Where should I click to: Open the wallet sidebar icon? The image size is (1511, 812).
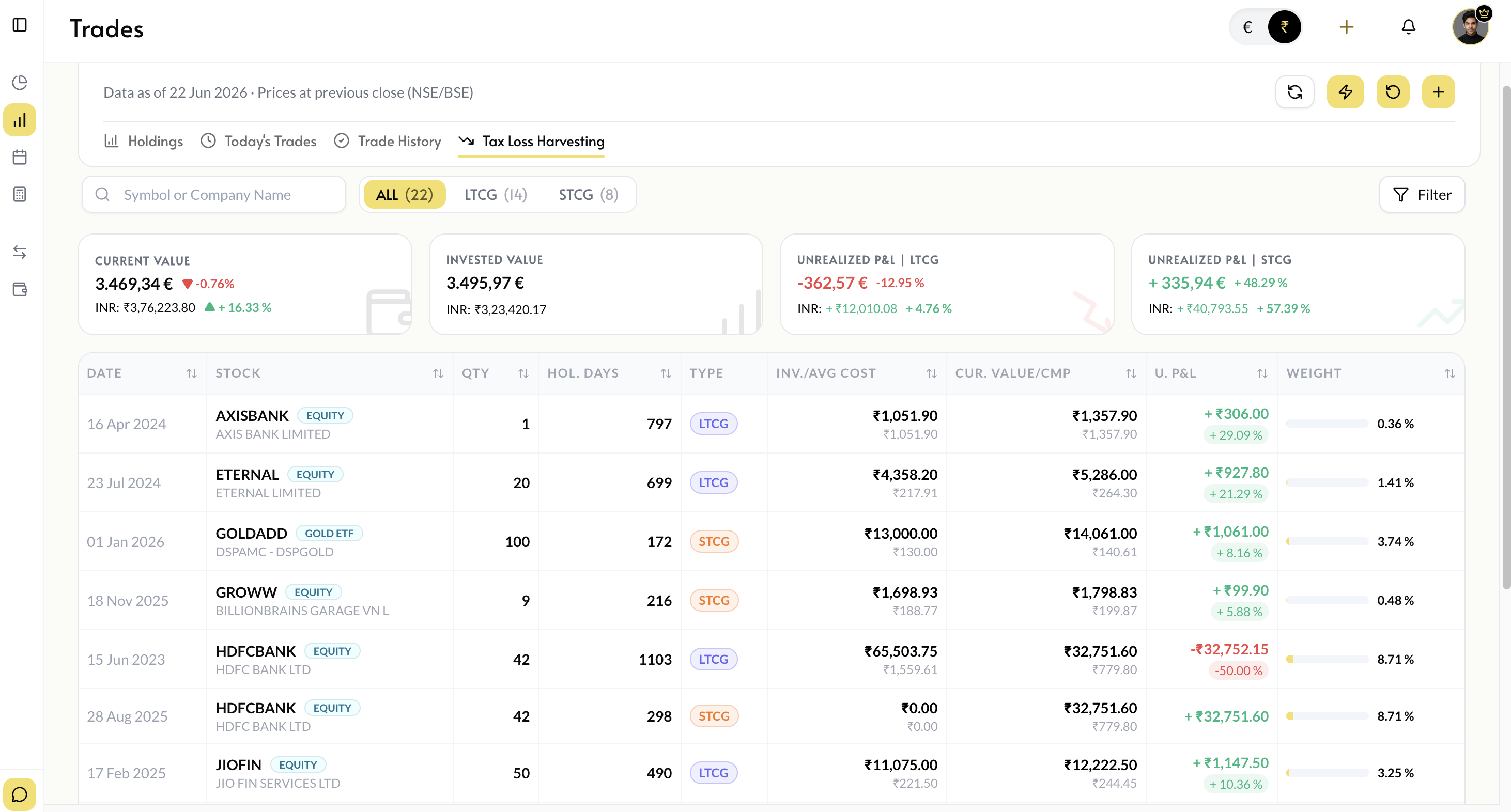point(20,289)
